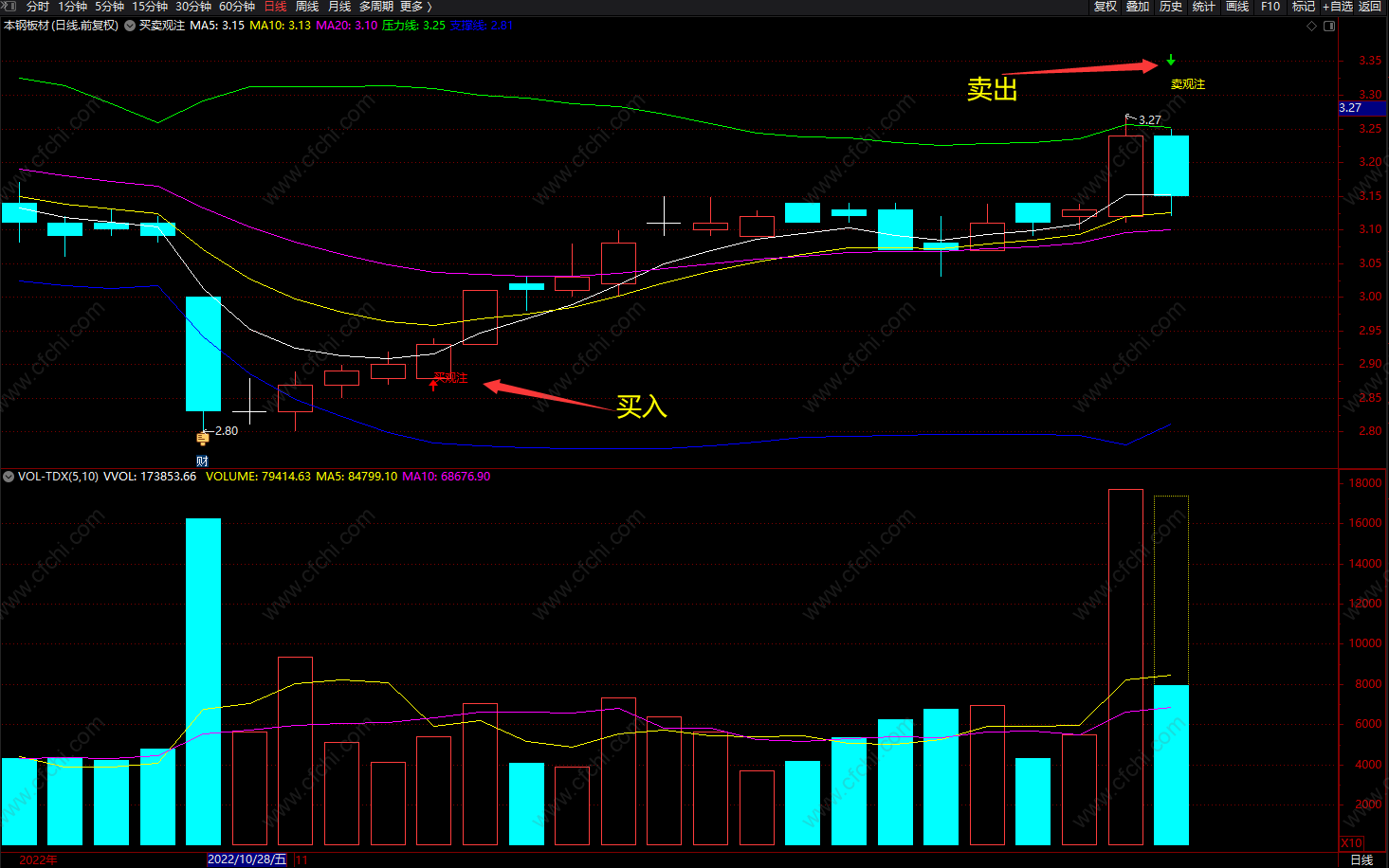Toggle the side panel icon at chart corner
The image size is (1389, 868).
point(1329,26)
